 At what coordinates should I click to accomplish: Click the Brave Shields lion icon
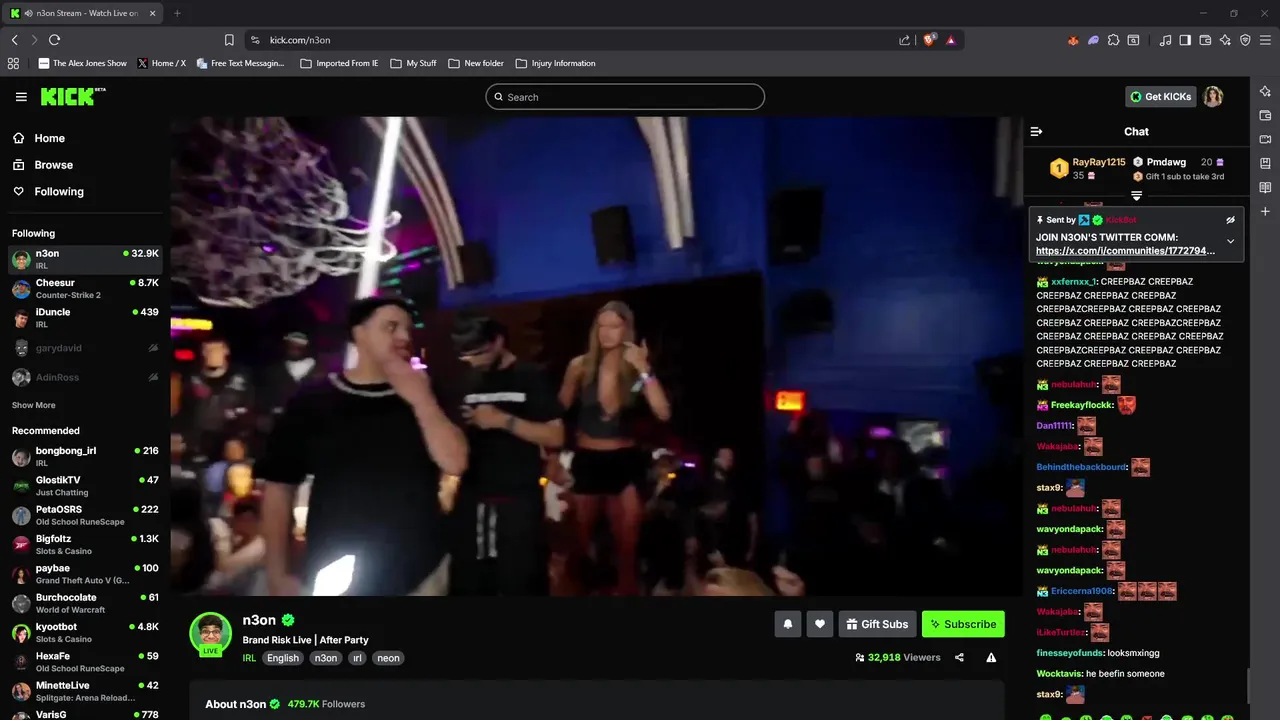(x=929, y=40)
